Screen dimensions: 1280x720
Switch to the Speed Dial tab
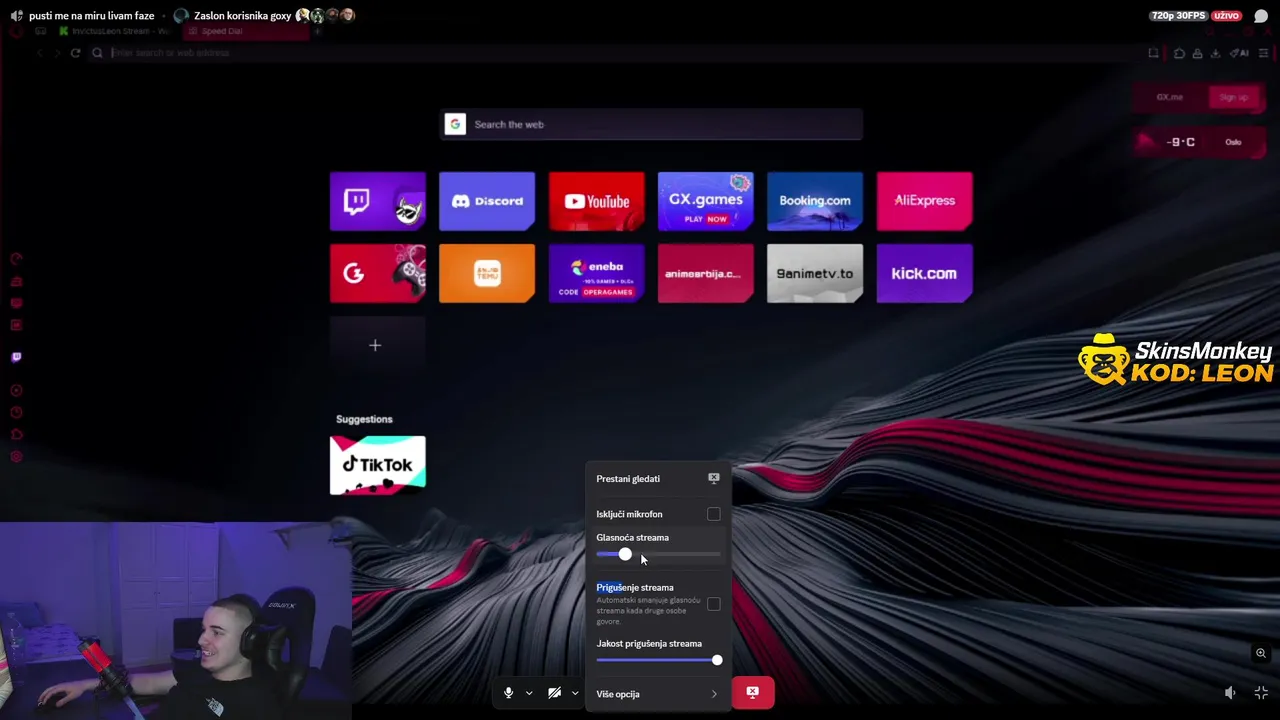click(x=245, y=31)
